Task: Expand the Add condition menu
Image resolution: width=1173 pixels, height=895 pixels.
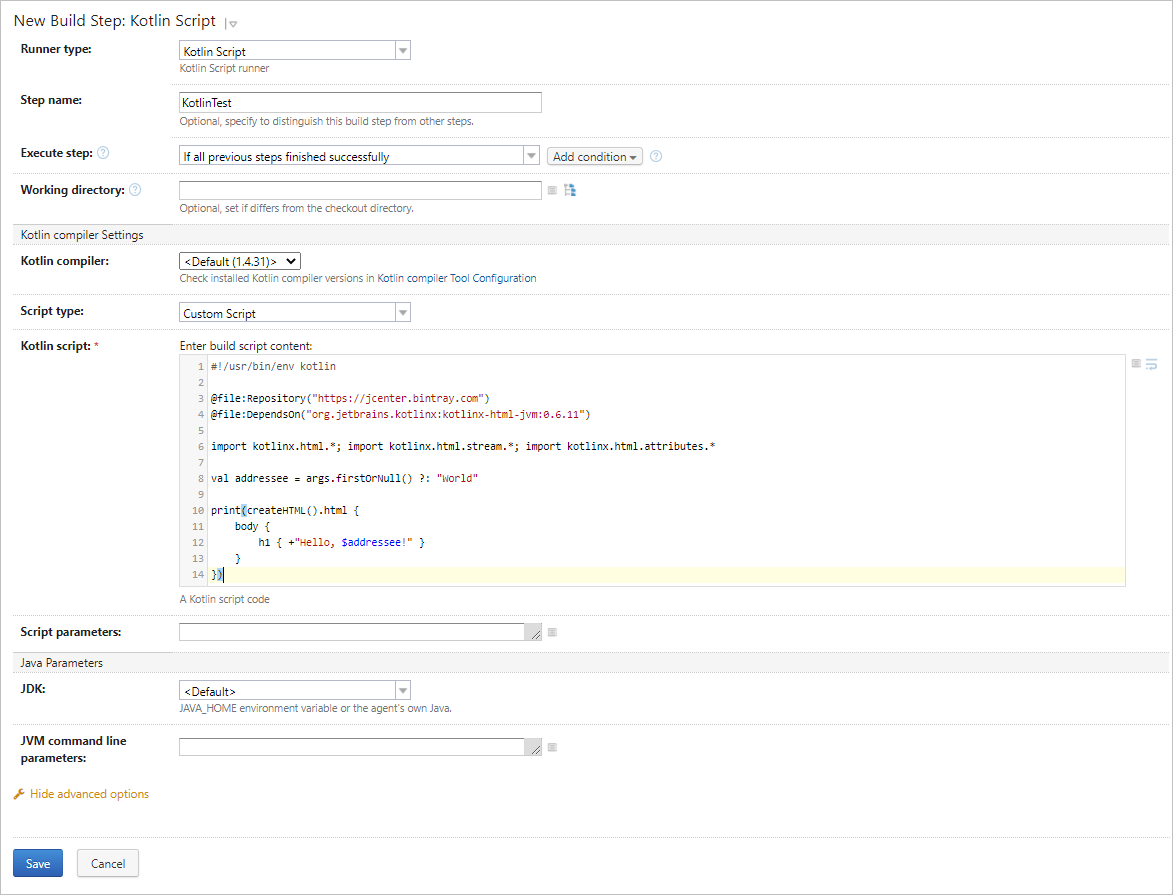Action: 595,156
